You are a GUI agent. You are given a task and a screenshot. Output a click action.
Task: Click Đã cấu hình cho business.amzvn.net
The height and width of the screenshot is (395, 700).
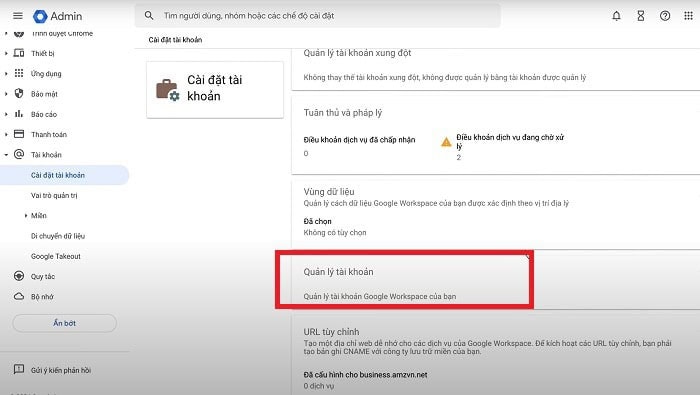coord(365,375)
